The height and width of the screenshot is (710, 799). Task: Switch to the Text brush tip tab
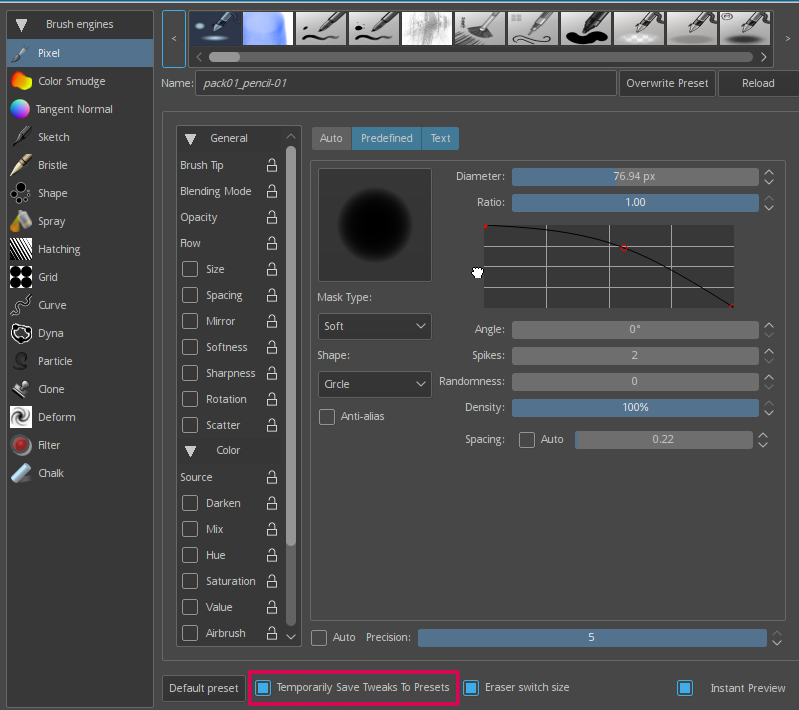440,138
